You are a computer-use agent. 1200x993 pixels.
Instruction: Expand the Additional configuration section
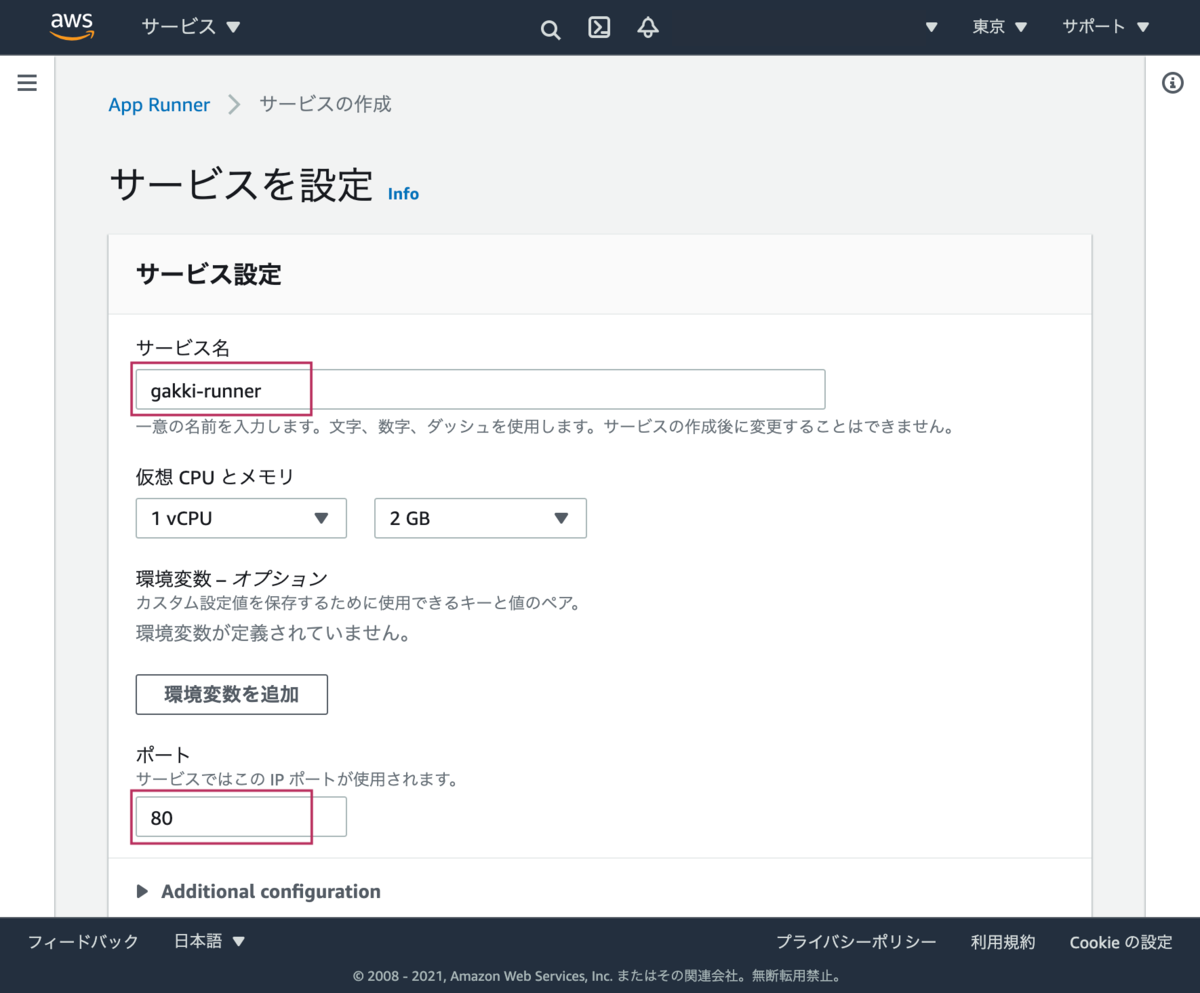[x=258, y=891]
